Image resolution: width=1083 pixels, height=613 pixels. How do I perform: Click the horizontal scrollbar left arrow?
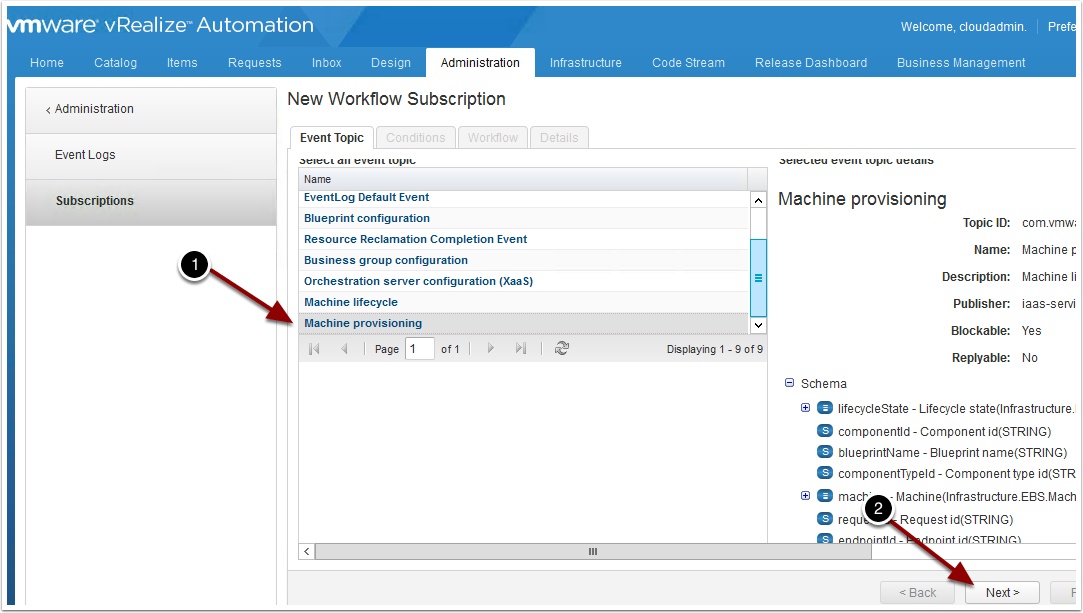pyautogui.click(x=307, y=552)
